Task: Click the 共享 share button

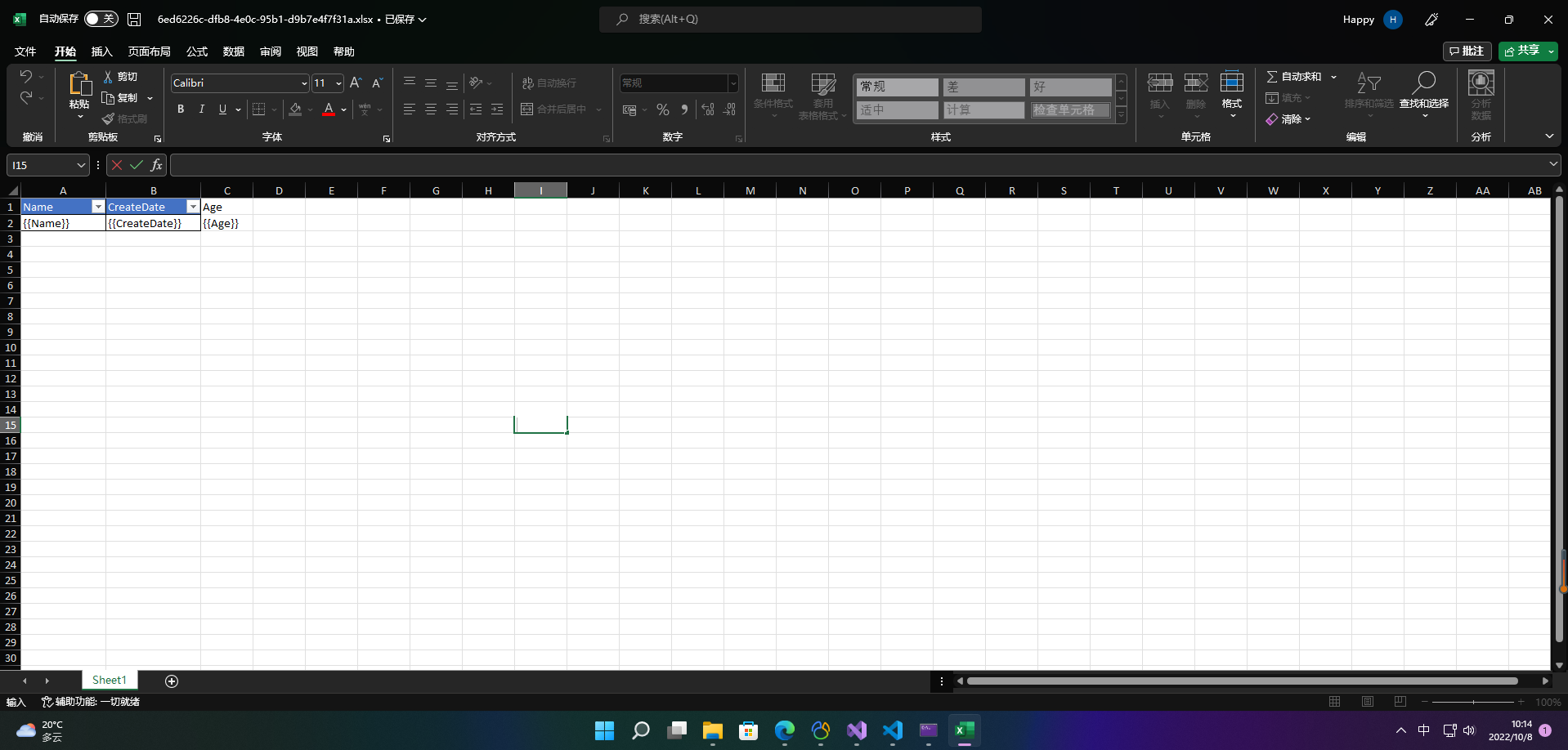Action: 1525,51
